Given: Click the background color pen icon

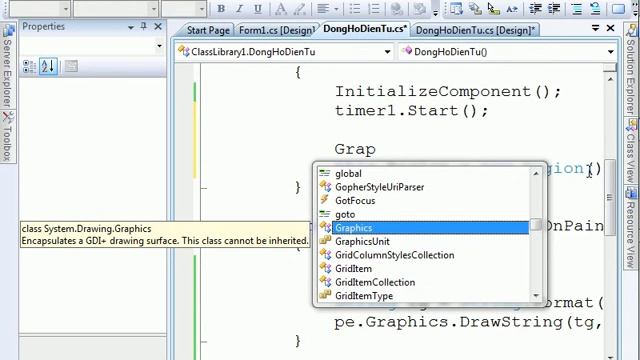Looking at the screenshot, I should point(300,9).
